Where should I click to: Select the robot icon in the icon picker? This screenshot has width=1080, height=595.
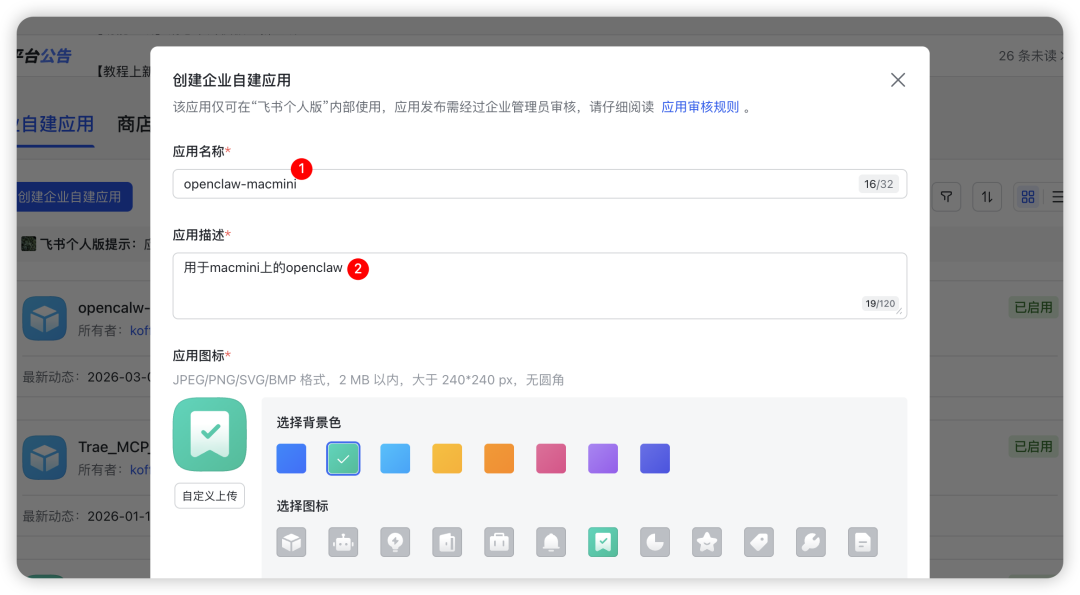pos(343,542)
